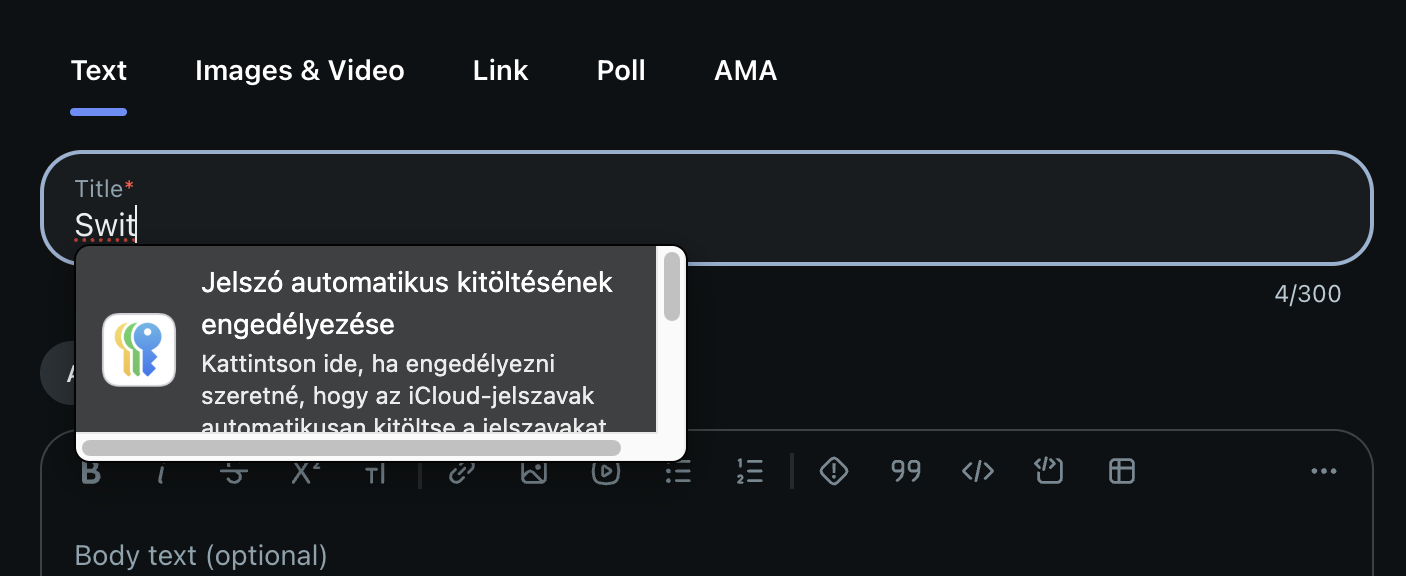This screenshot has width=1406, height=576.
Task: Insert a link using the chain icon
Action: pos(461,472)
